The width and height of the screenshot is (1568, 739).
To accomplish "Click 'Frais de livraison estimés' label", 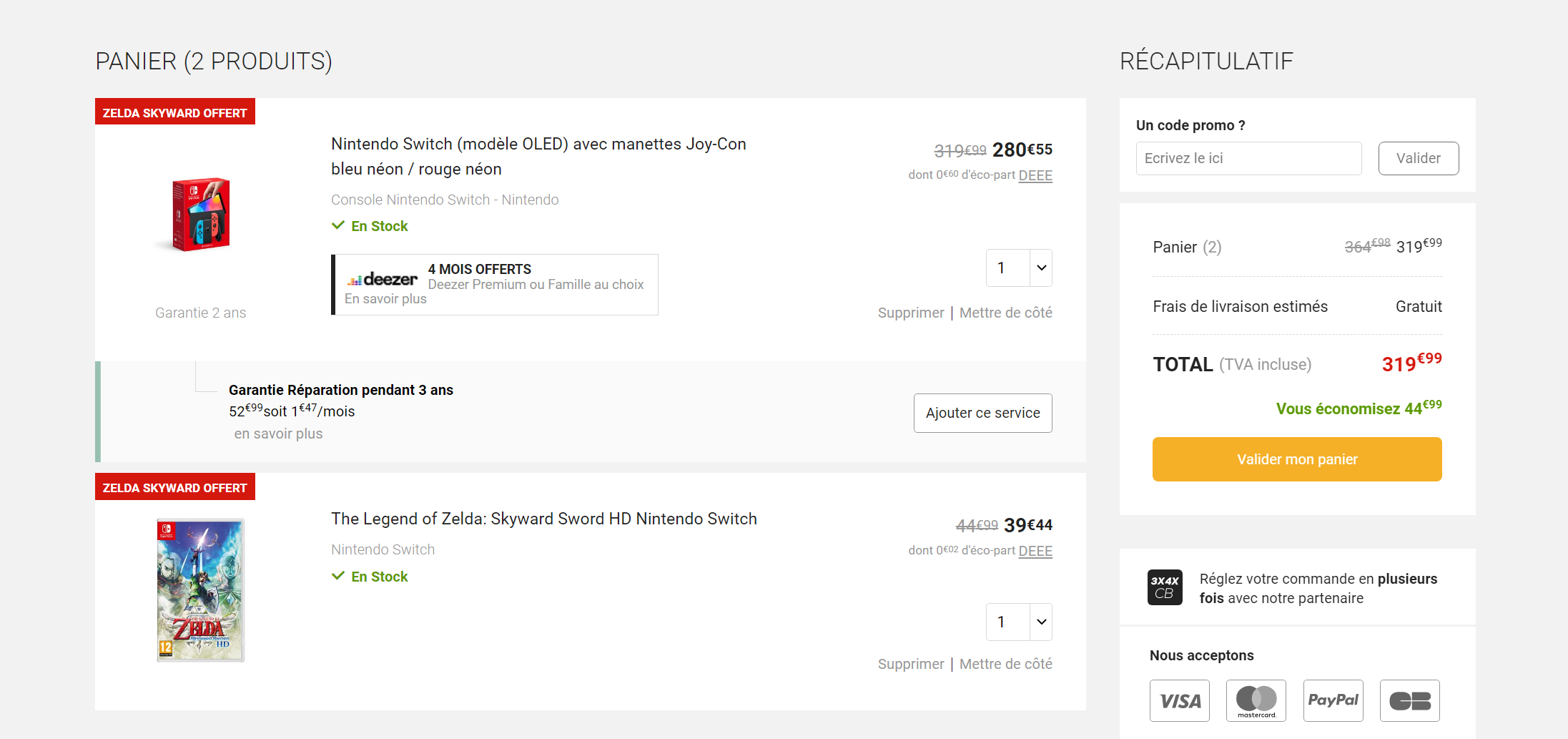I will 1240,306.
